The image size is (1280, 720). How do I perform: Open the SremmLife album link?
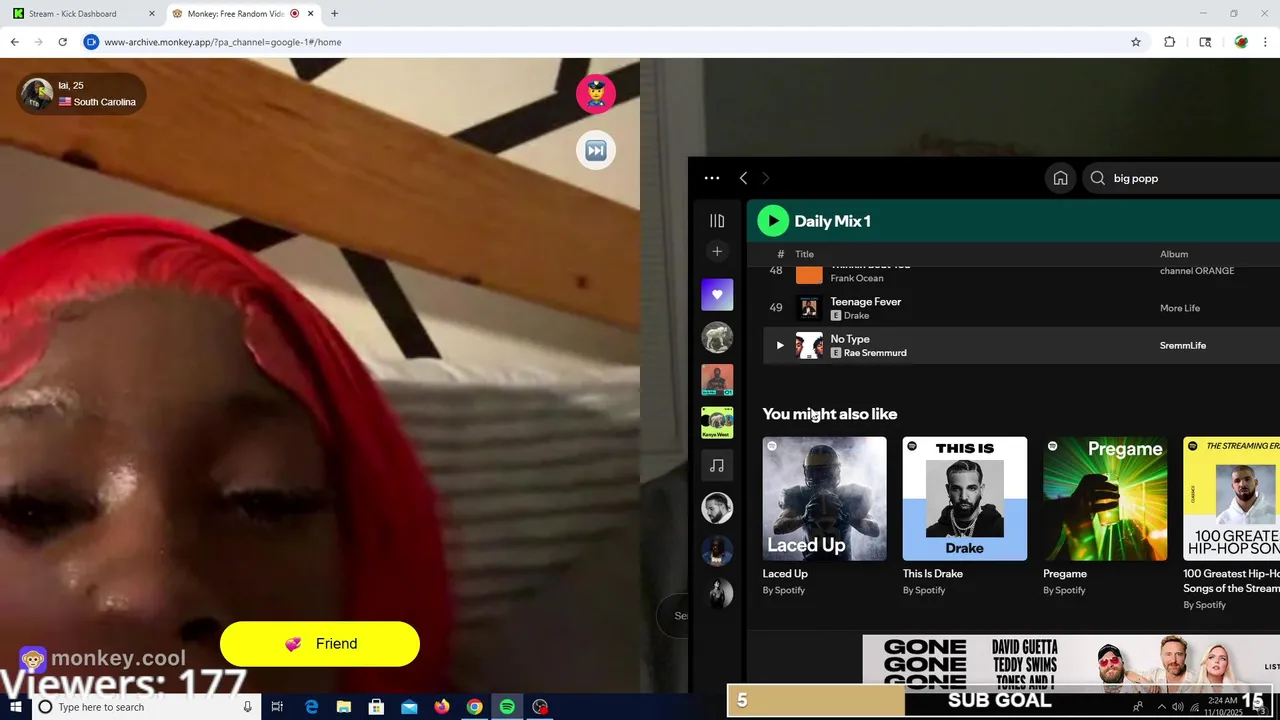click(x=1183, y=345)
